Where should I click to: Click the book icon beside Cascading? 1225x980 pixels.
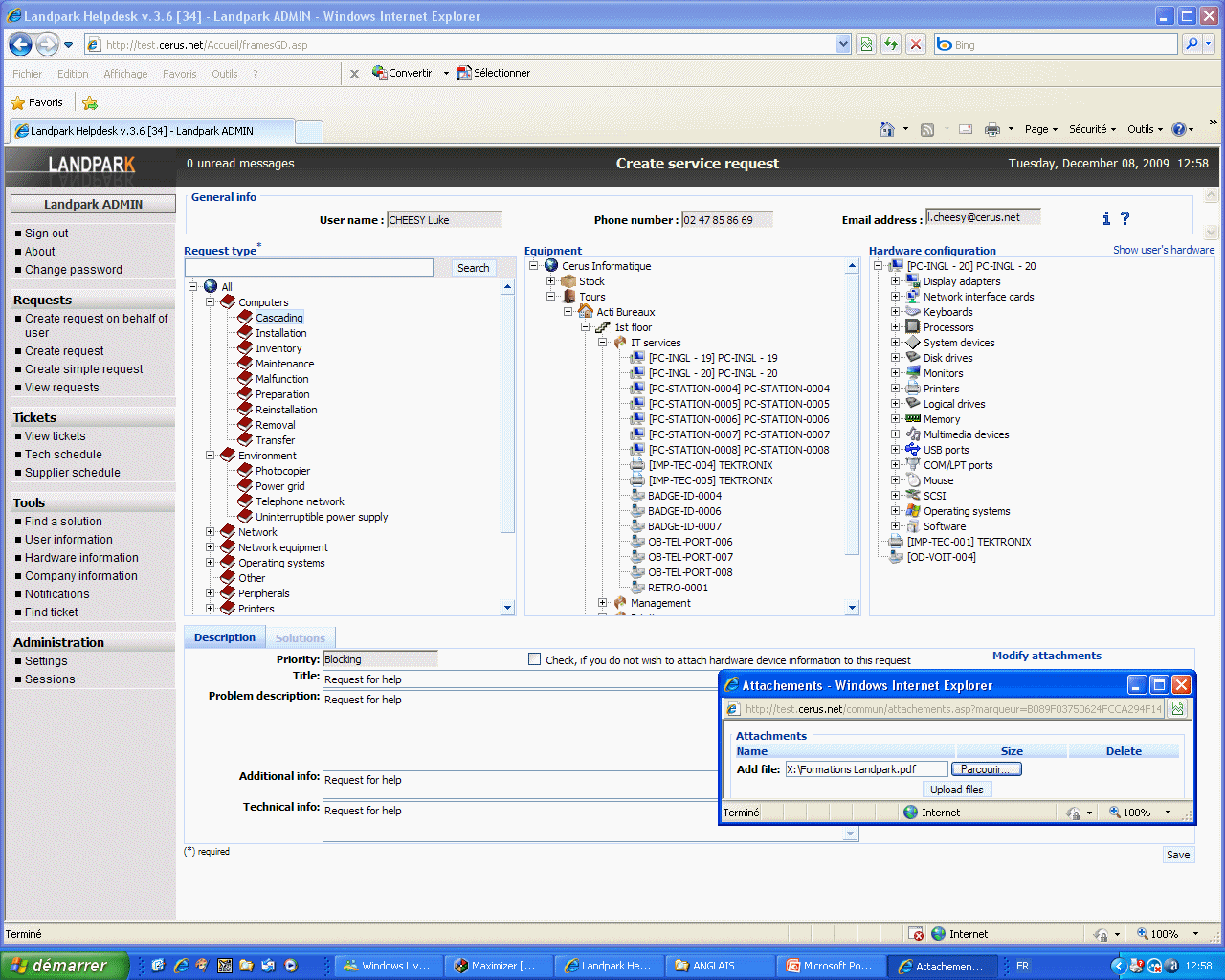(x=245, y=317)
